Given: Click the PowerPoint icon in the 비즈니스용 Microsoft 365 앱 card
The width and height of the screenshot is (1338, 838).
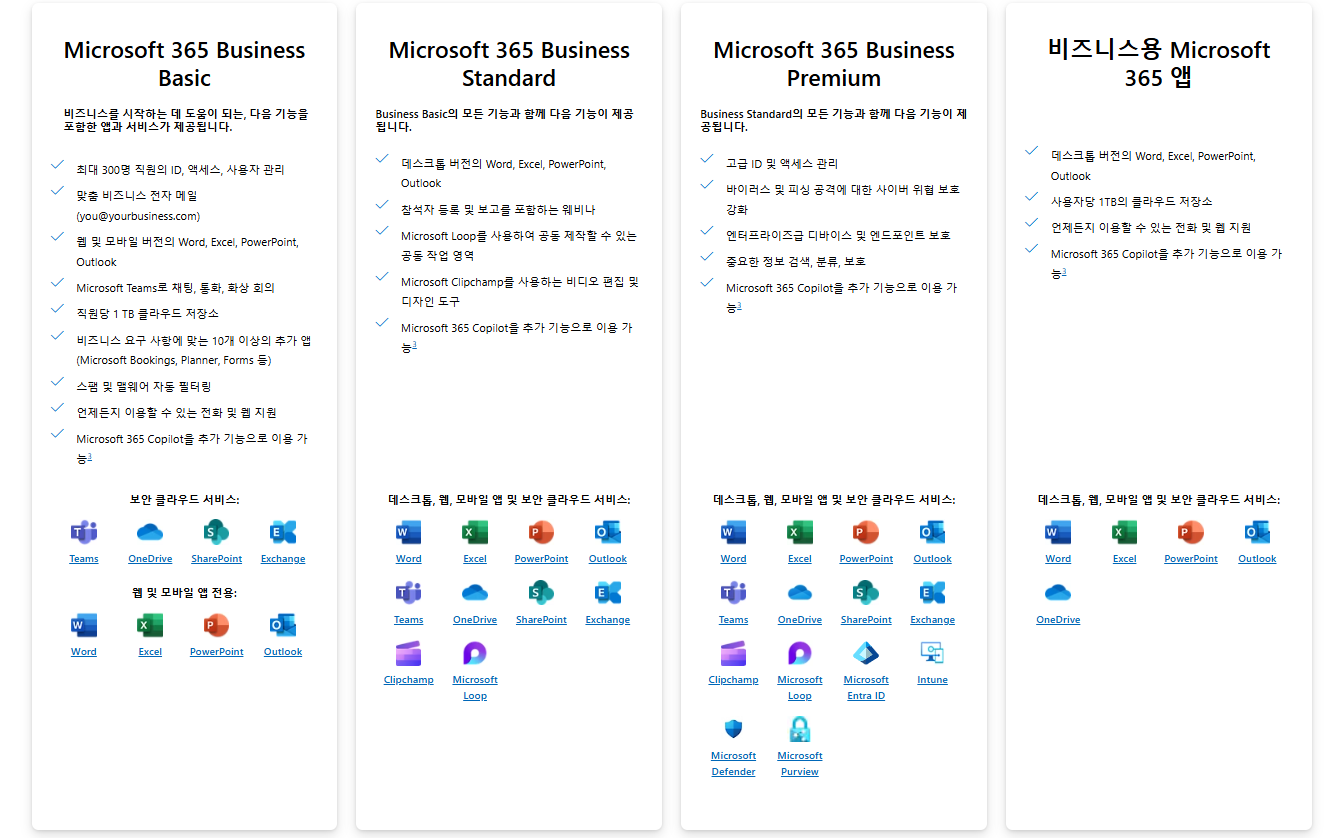Looking at the screenshot, I should click(x=1191, y=532).
